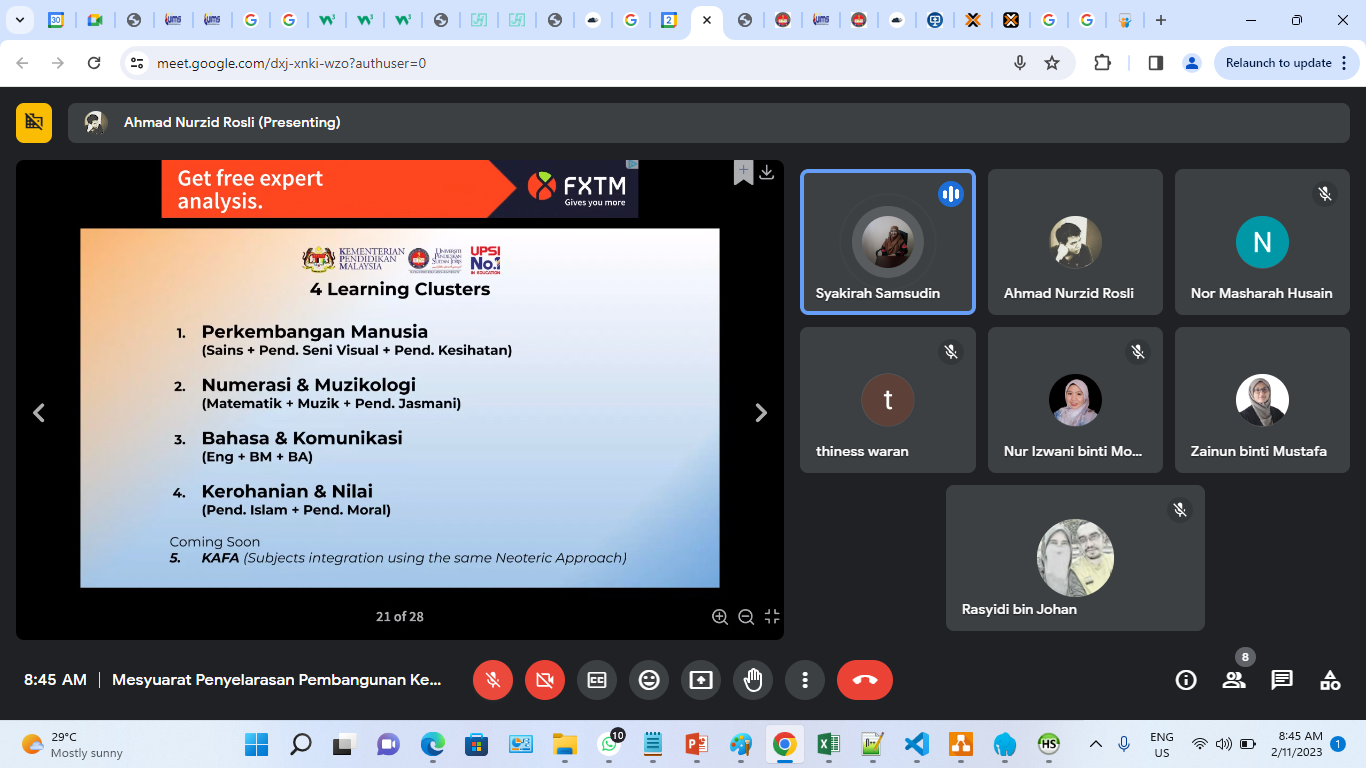Open a new browser tab
The width and height of the screenshot is (1366, 768).
click(x=1160, y=20)
